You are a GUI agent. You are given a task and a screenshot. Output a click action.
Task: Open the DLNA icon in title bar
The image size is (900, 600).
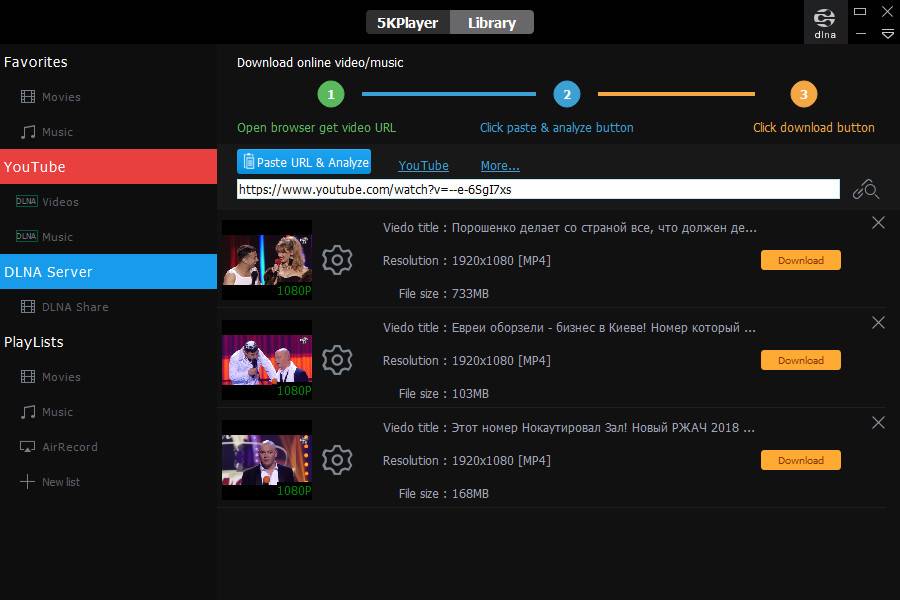825,22
